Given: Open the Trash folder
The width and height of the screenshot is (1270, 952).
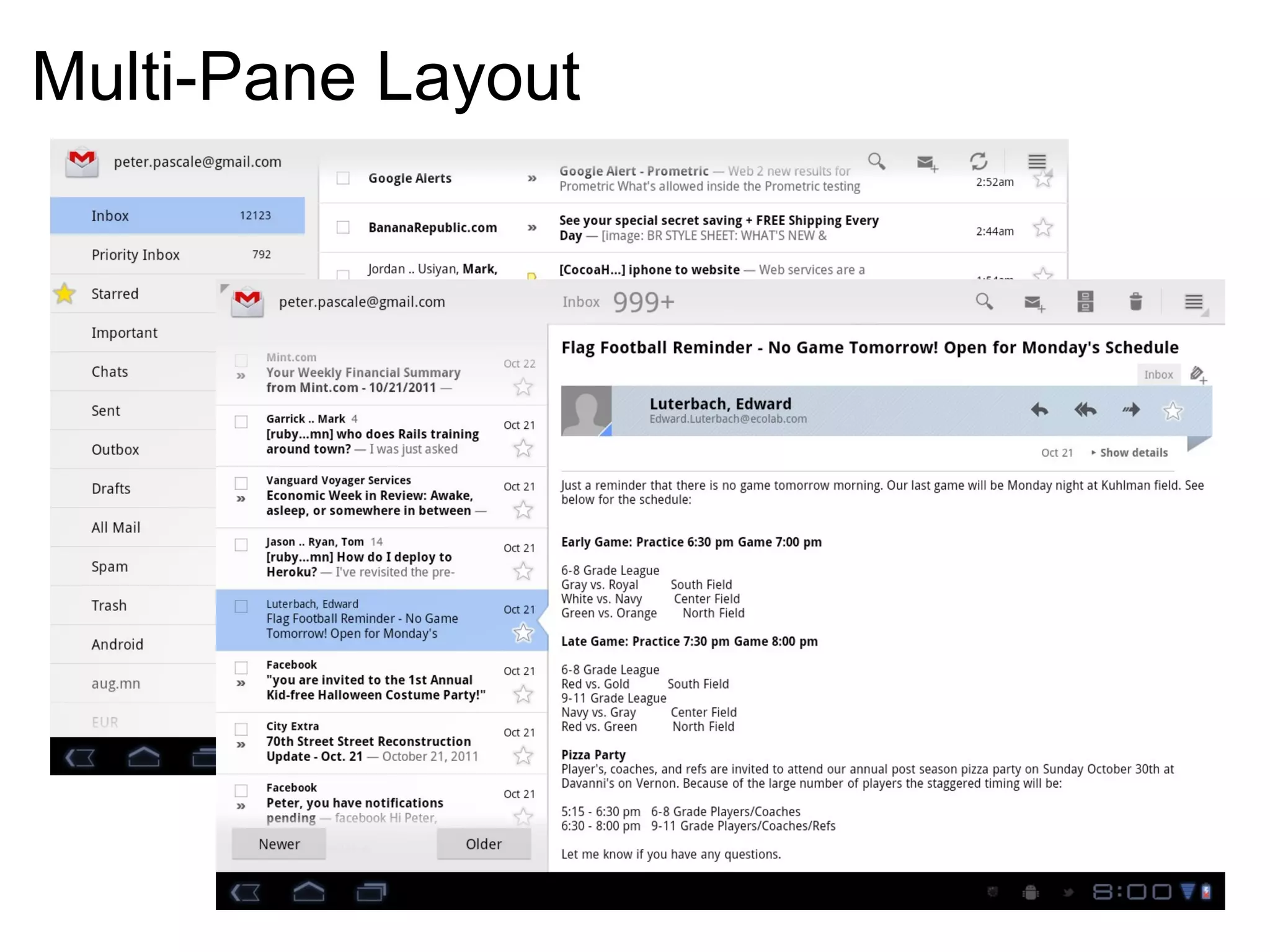Looking at the screenshot, I should point(133,606).
